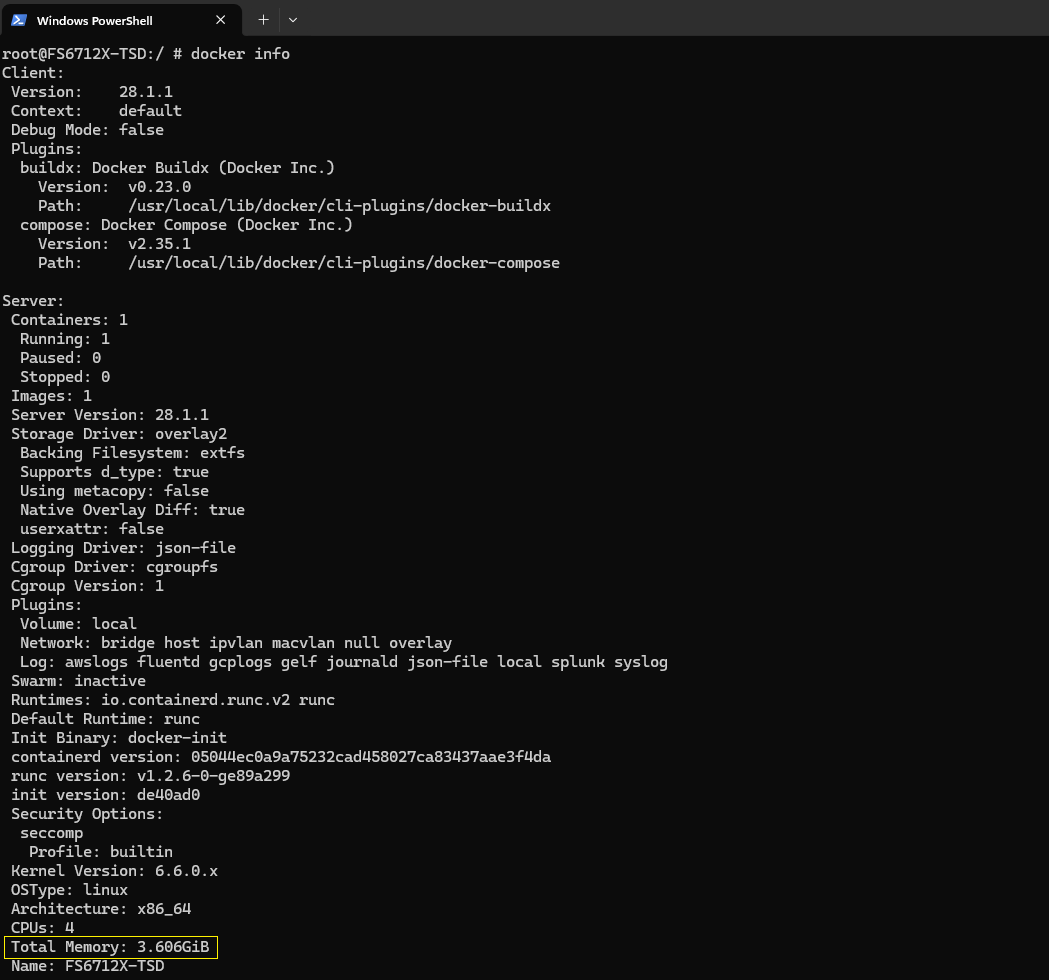Click the Init Binary docker-init line

point(118,738)
